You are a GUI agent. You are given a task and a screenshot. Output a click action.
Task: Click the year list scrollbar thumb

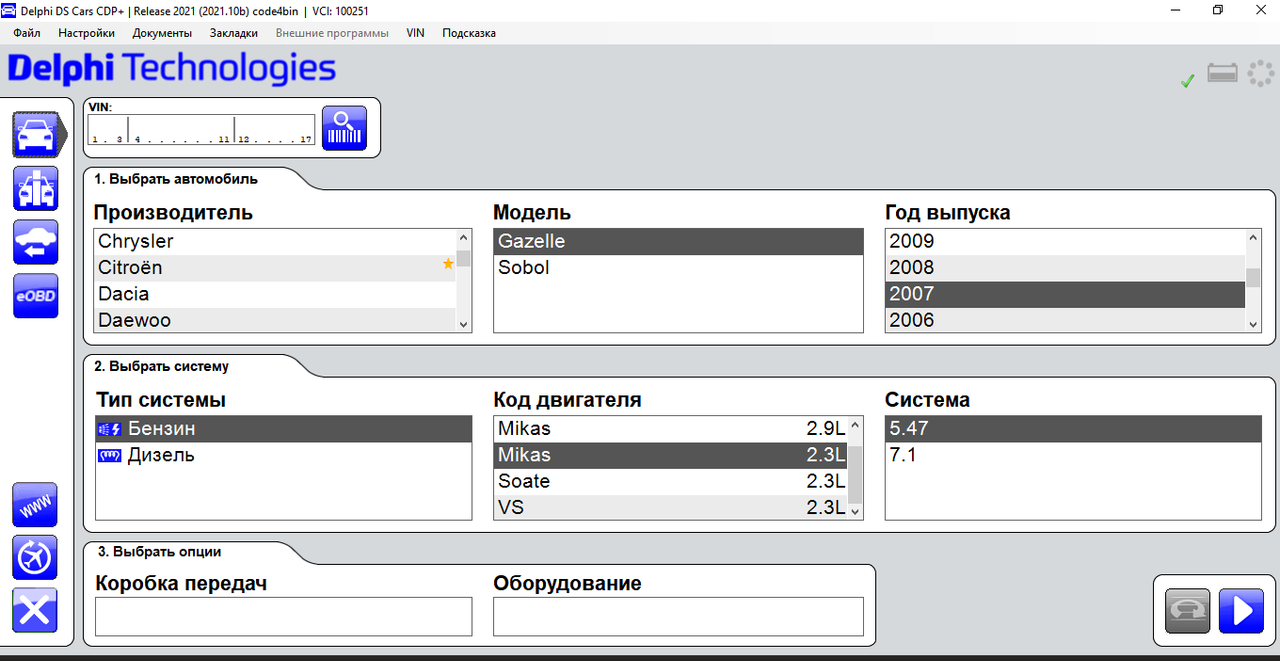pyautogui.click(x=1253, y=278)
